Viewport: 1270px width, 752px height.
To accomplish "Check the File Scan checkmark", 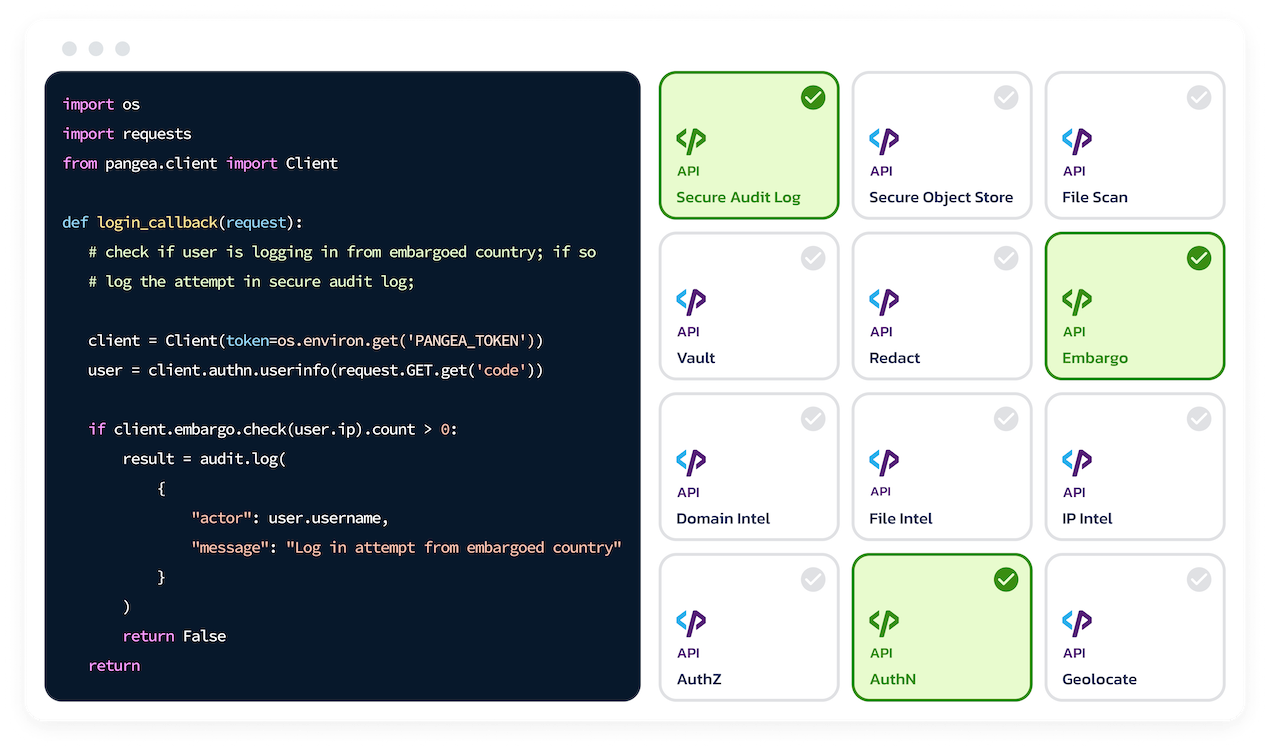I will 1199,98.
